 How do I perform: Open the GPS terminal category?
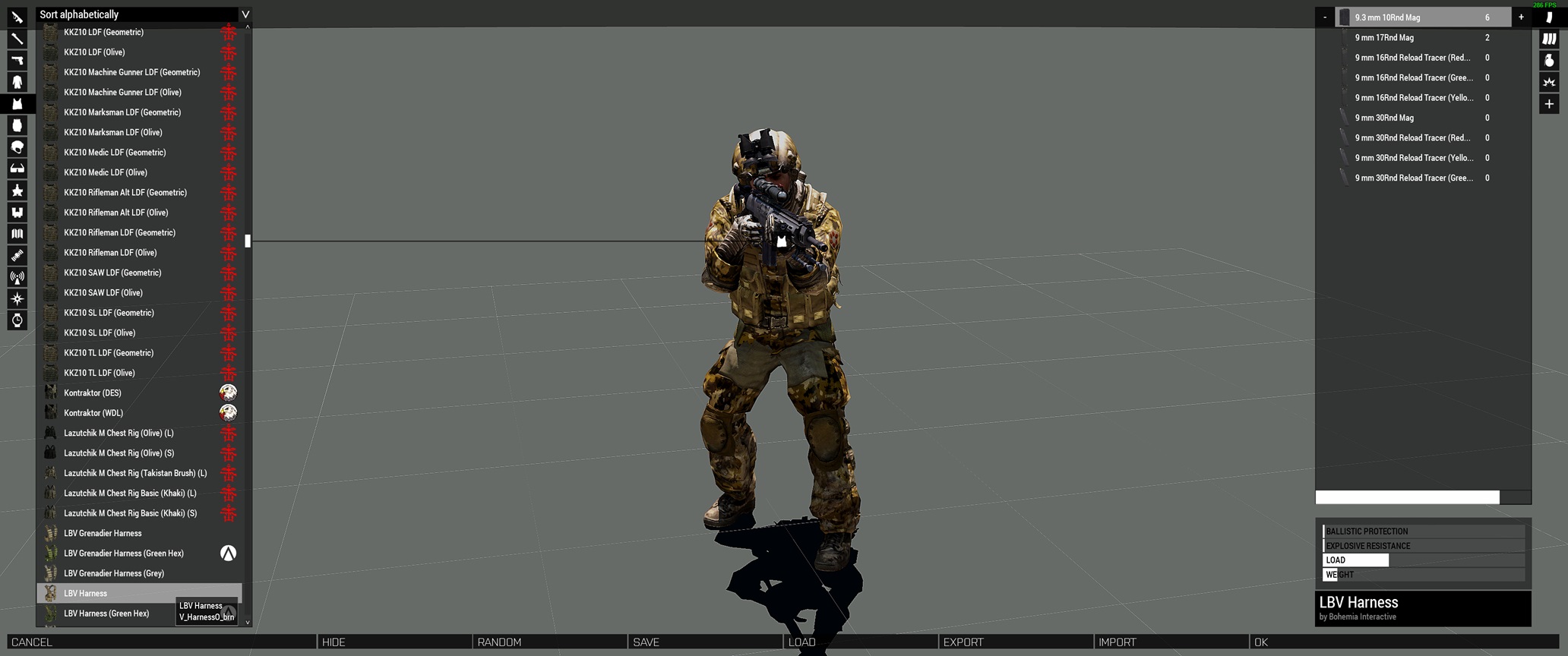pyautogui.click(x=17, y=255)
